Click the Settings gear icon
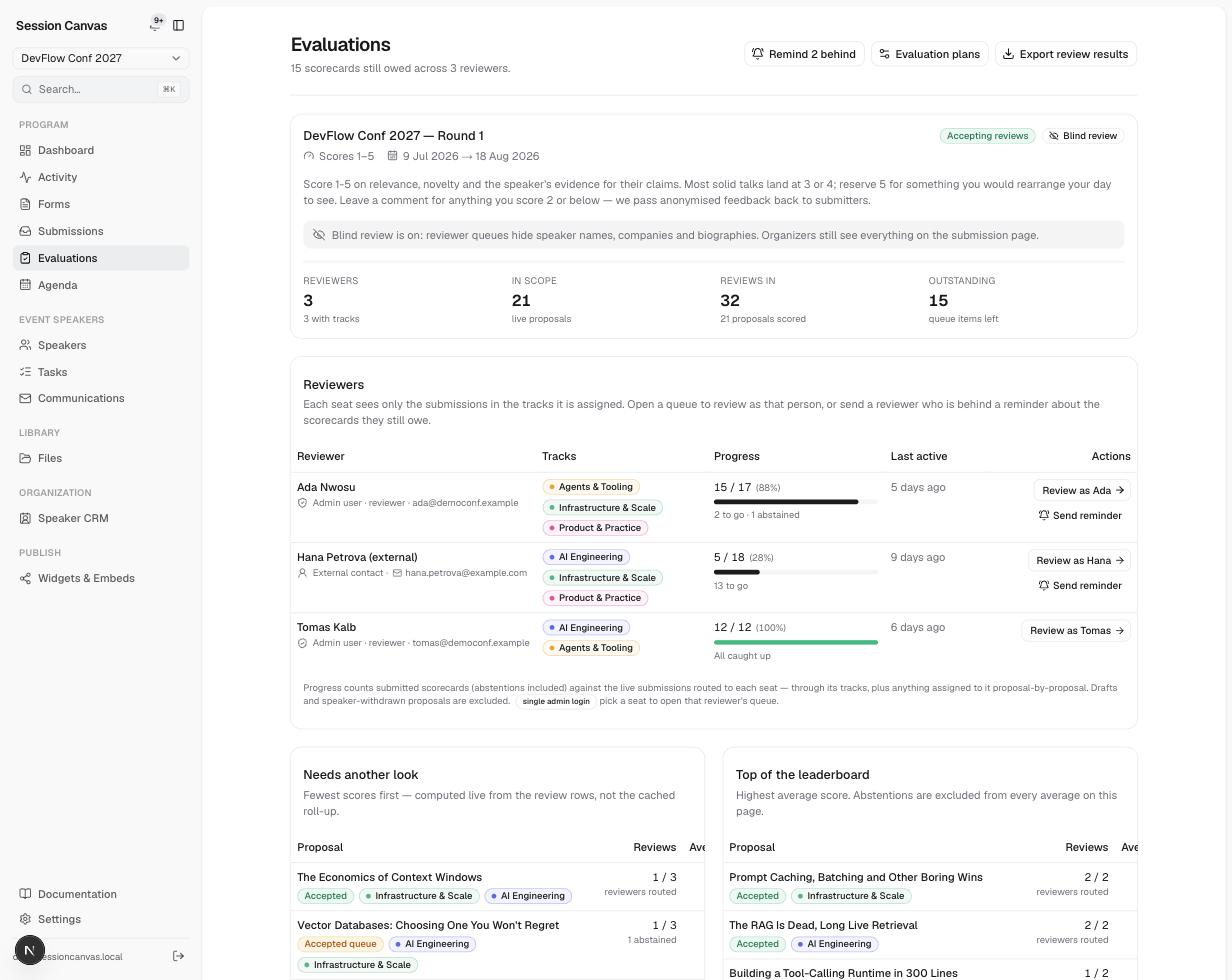 [25, 919]
